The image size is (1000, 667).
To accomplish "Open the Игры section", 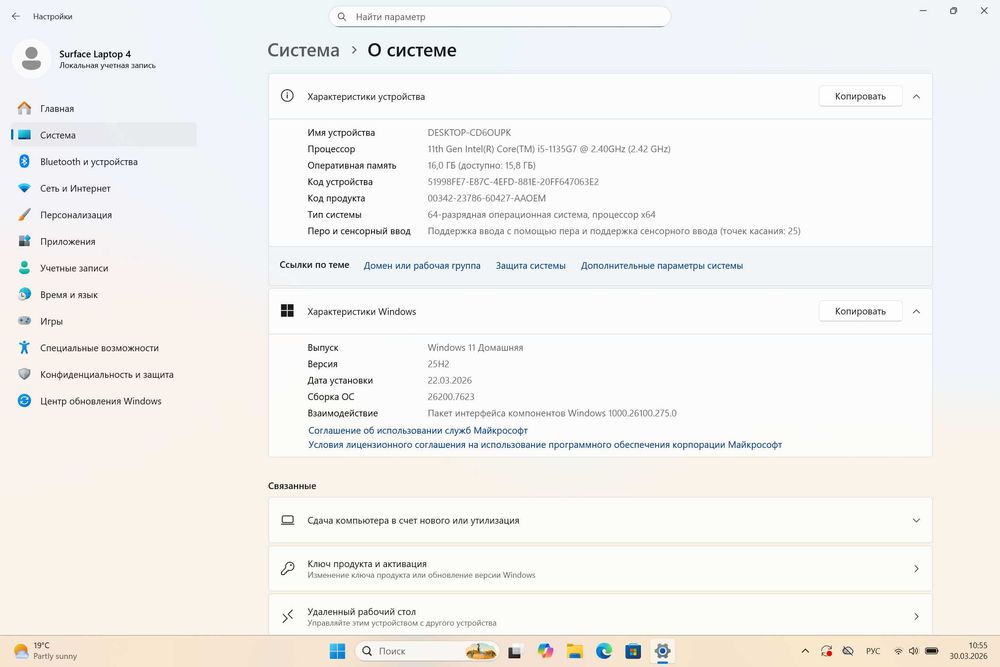I will pyautogui.click(x=103, y=321).
